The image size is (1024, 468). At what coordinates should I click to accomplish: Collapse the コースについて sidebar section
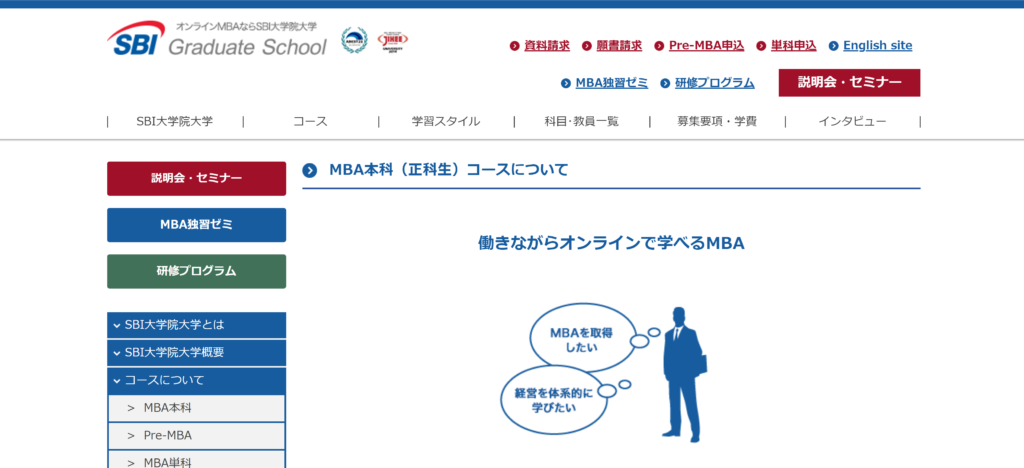(196, 380)
